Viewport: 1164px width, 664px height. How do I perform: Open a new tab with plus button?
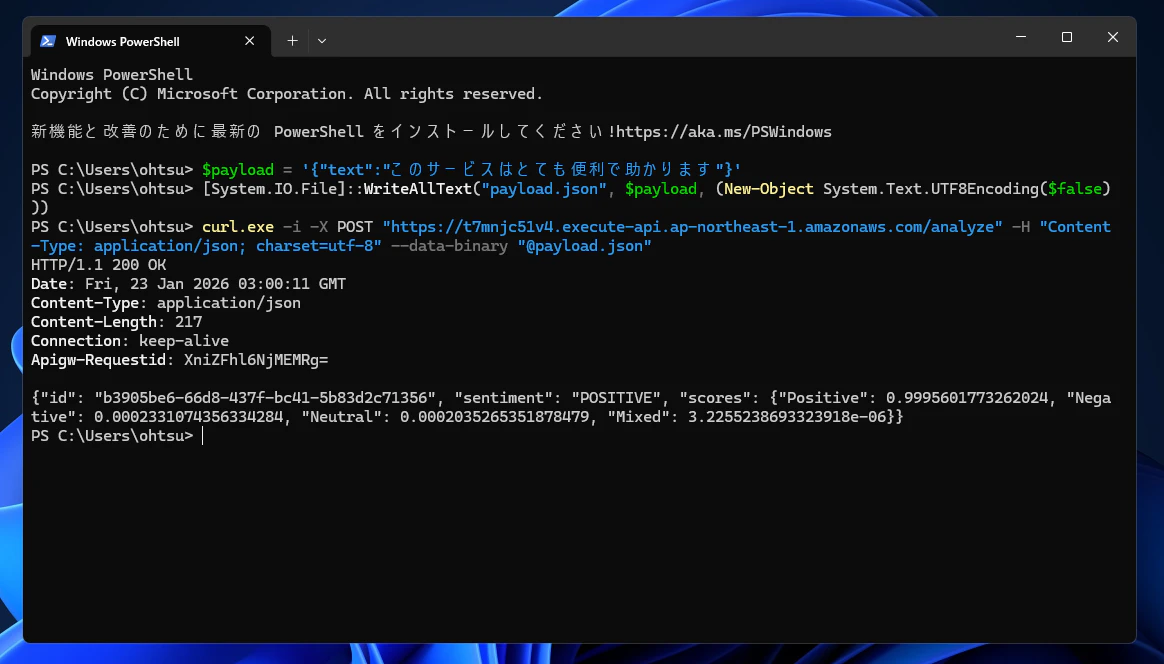tap(292, 41)
